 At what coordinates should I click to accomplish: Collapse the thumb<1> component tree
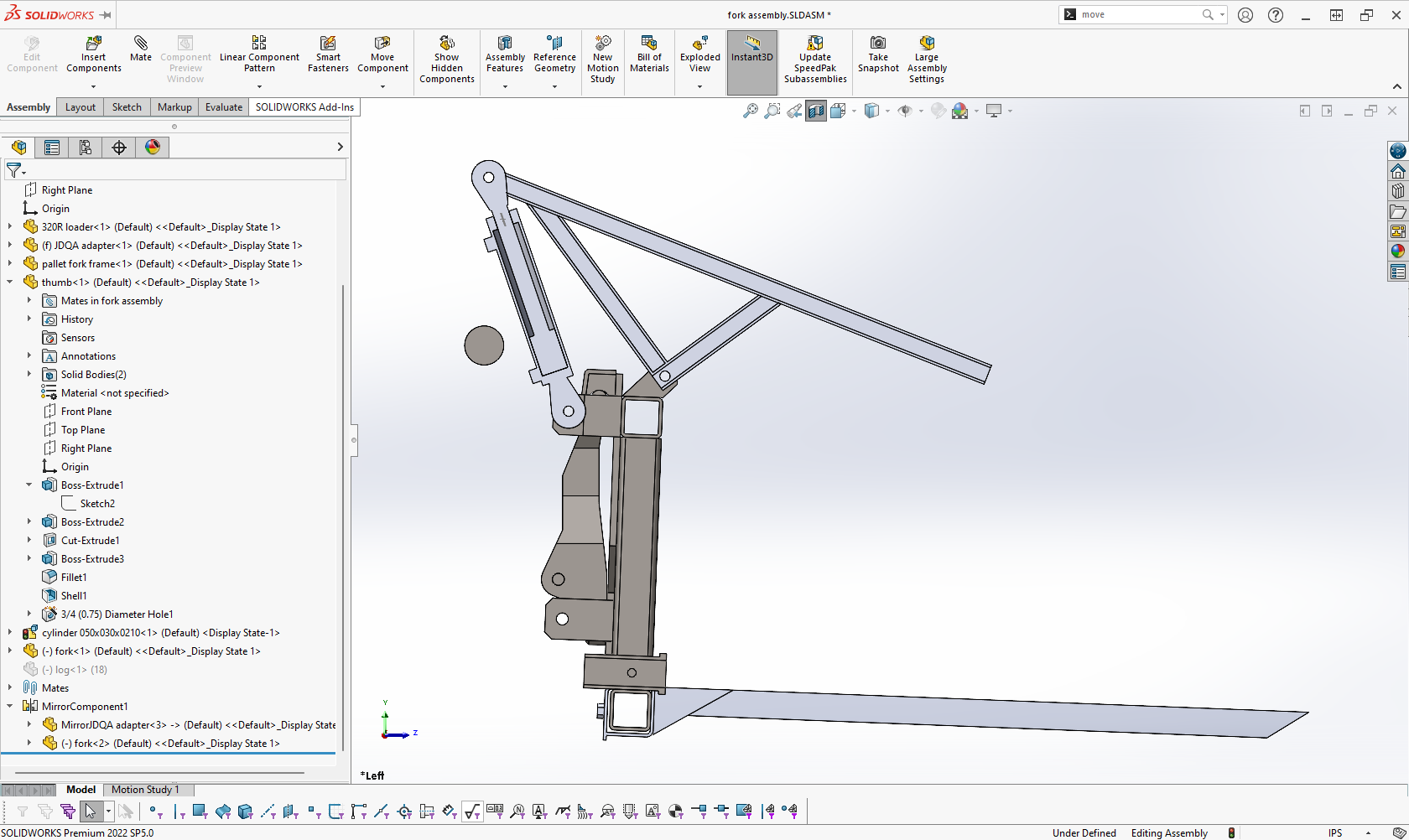click(10, 283)
